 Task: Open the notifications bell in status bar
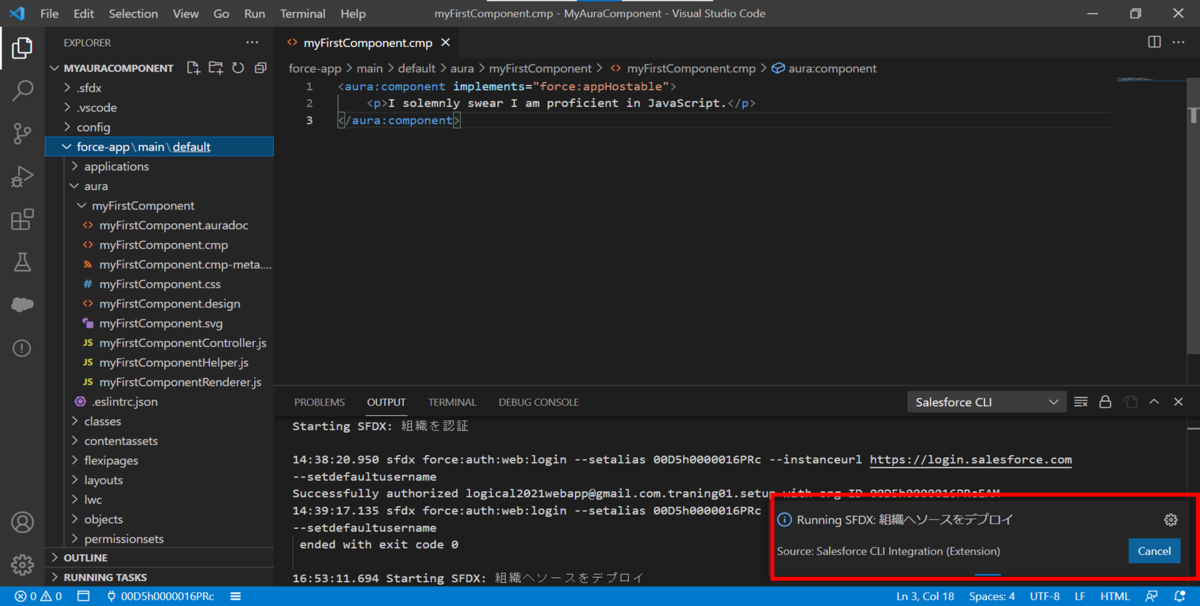[x=1180, y=596]
